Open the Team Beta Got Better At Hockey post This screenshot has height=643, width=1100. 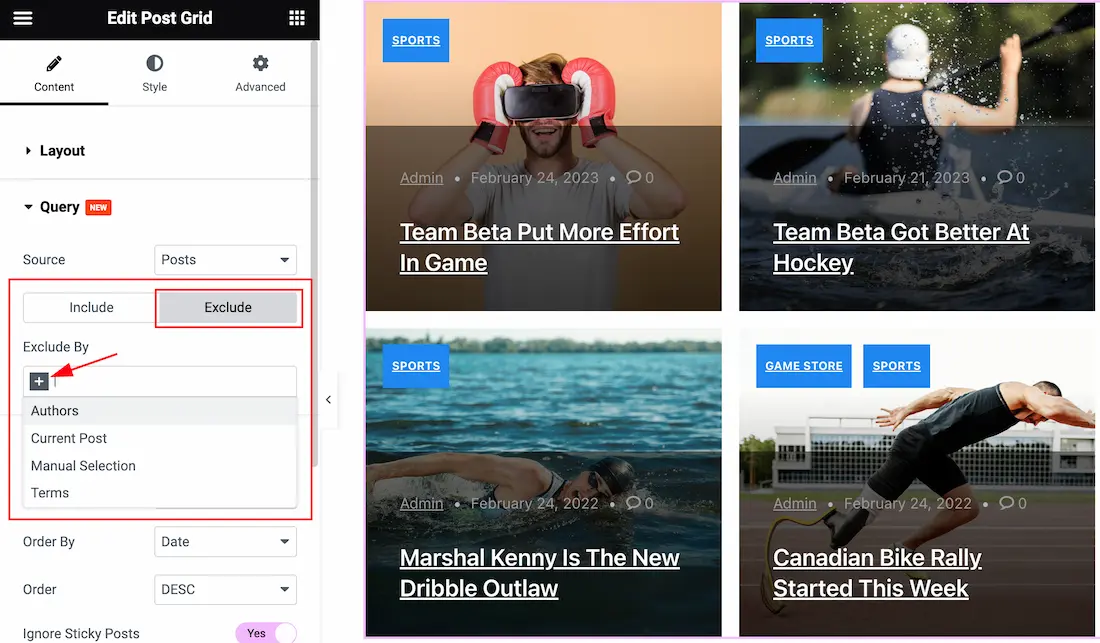click(901, 247)
